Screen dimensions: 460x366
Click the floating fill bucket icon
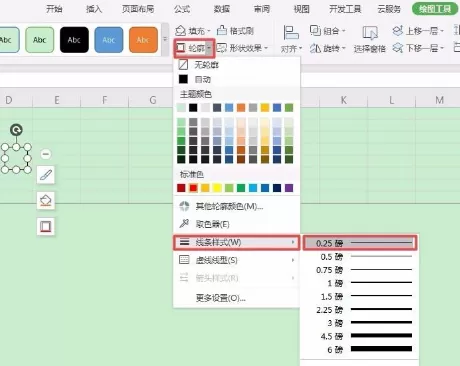click(46, 200)
